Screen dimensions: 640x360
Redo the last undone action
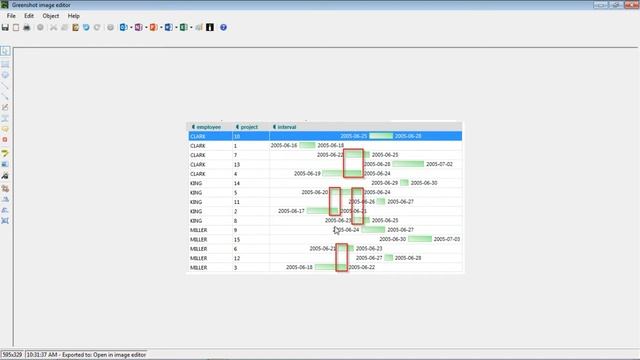coord(97,27)
